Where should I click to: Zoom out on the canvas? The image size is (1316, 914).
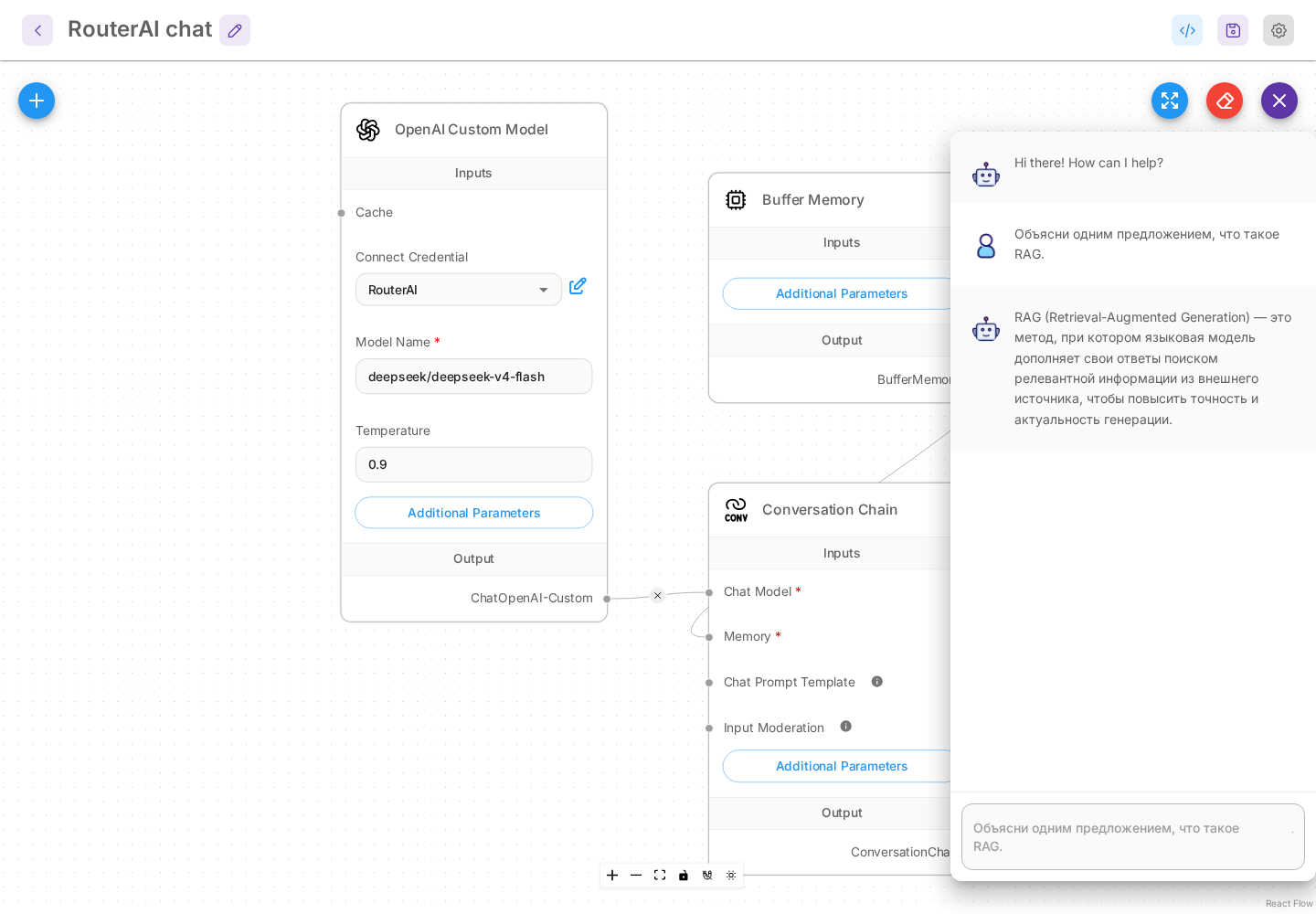click(x=636, y=876)
